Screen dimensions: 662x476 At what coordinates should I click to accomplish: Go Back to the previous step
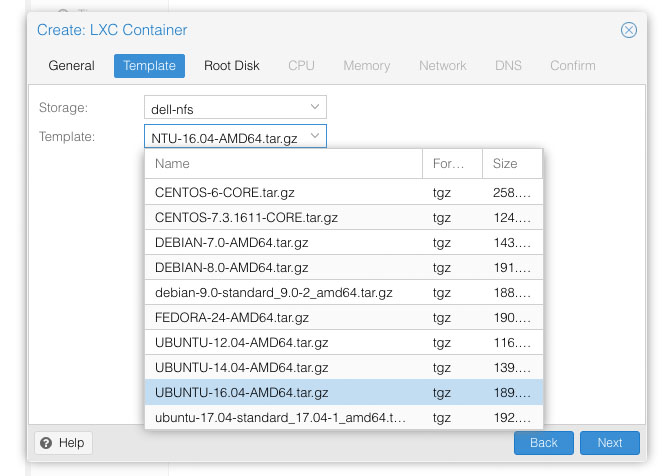[543, 443]
